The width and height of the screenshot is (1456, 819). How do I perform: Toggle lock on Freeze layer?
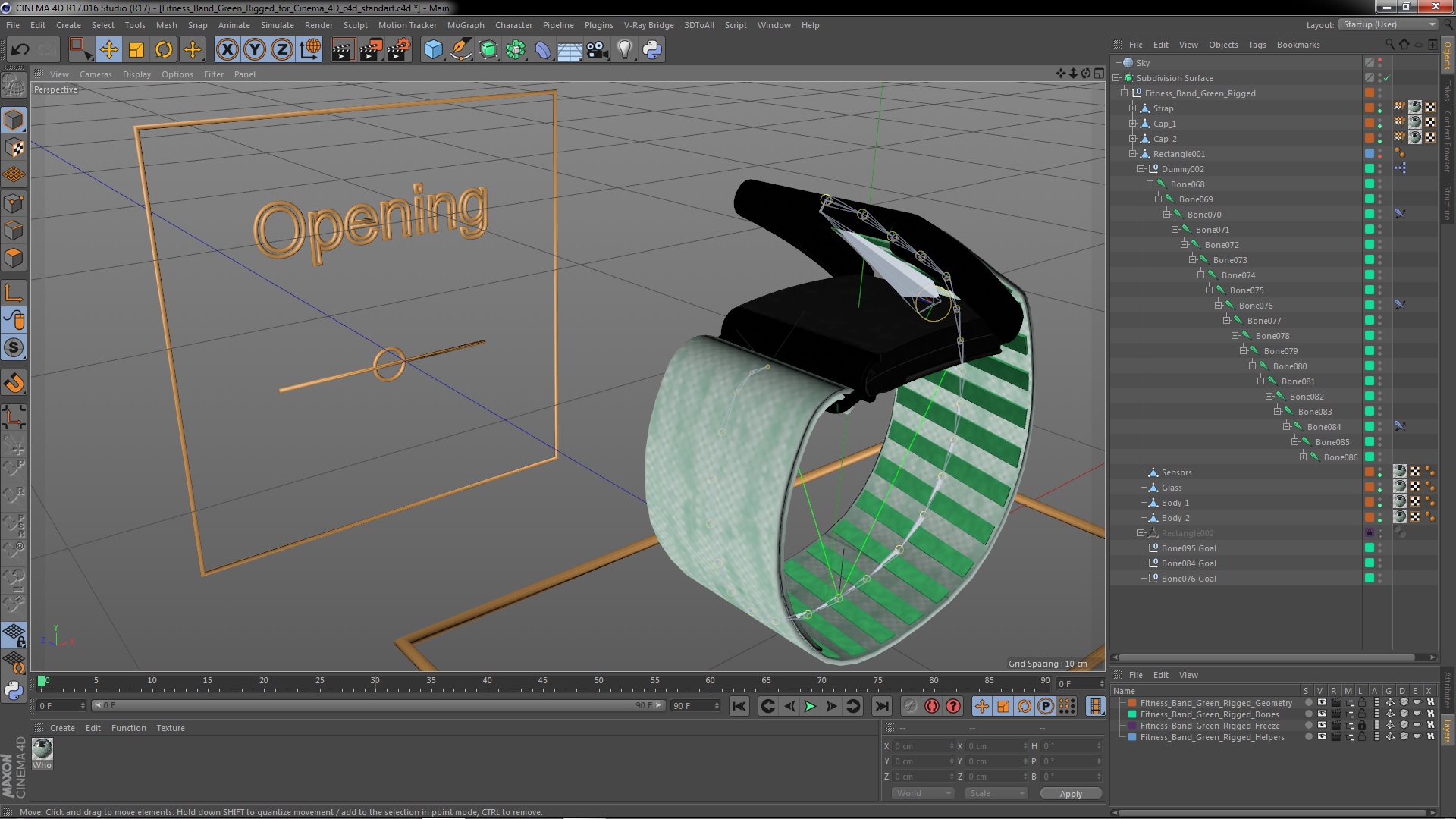coord(1362,726)
